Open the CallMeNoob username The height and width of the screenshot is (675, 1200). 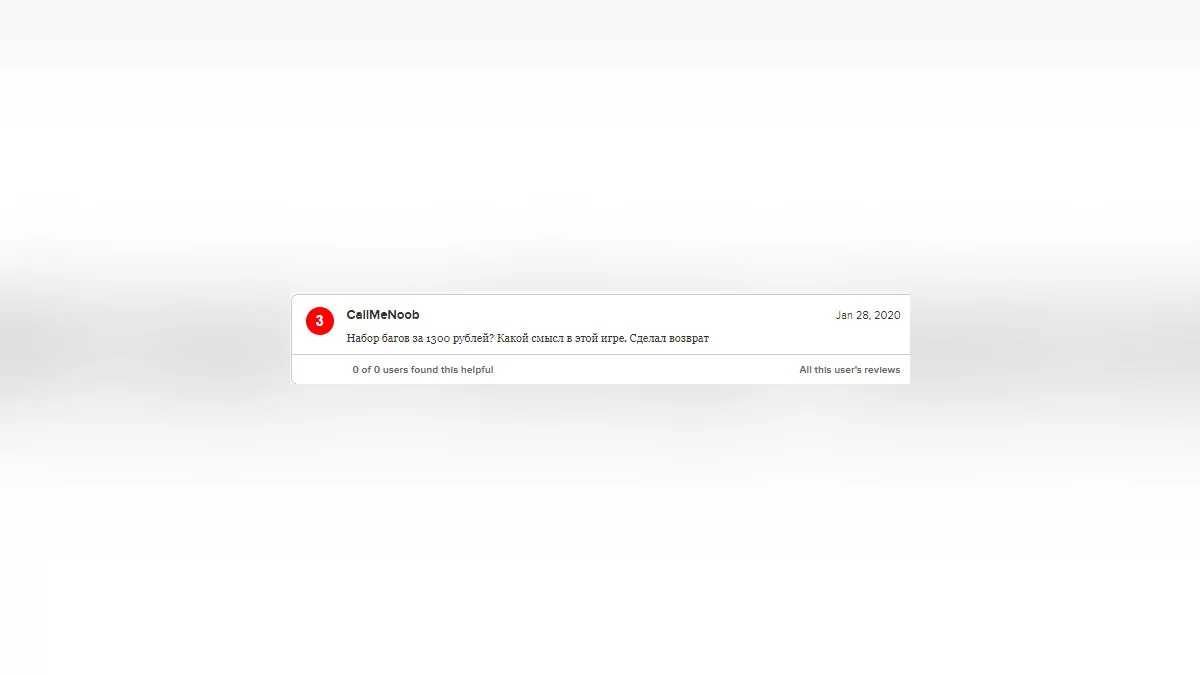coord(383,315)
